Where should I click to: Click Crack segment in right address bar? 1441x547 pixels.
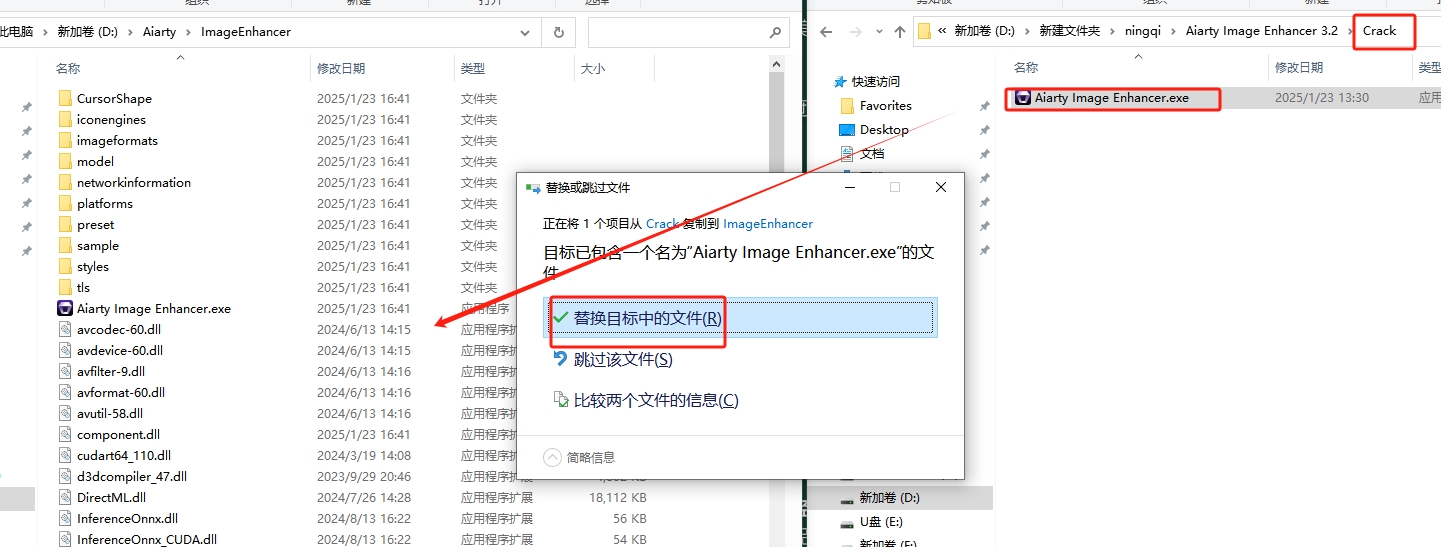1379,31
